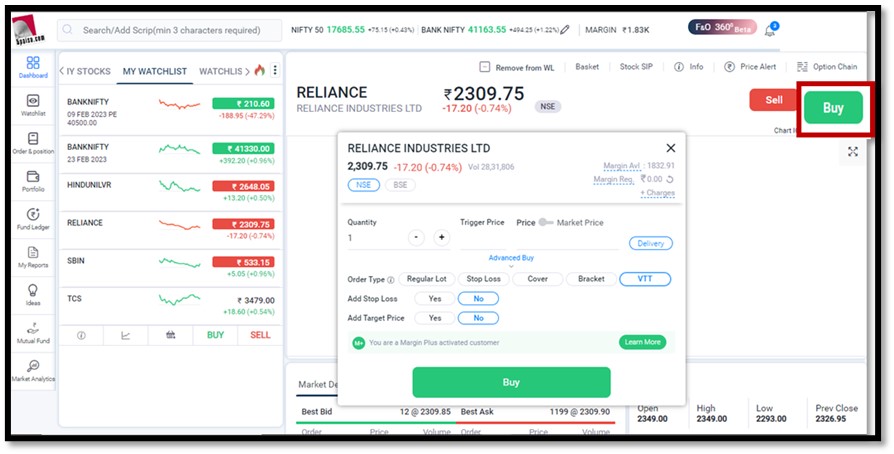
Task: Click the fullscreen expand chart icon
Action: (852, 152)
